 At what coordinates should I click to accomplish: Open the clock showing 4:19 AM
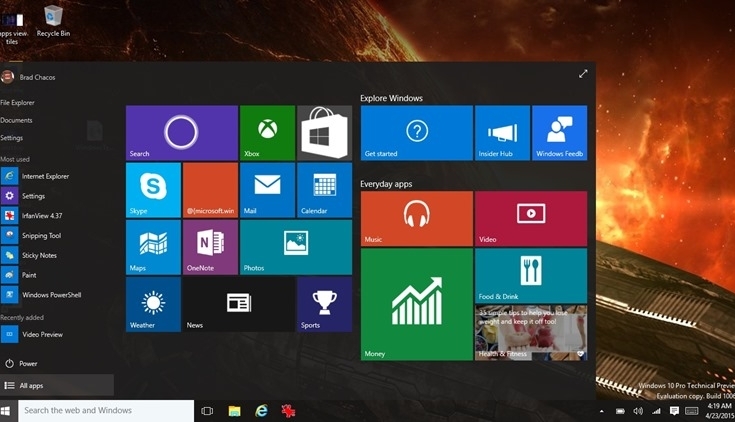click(x=719, y=411)
